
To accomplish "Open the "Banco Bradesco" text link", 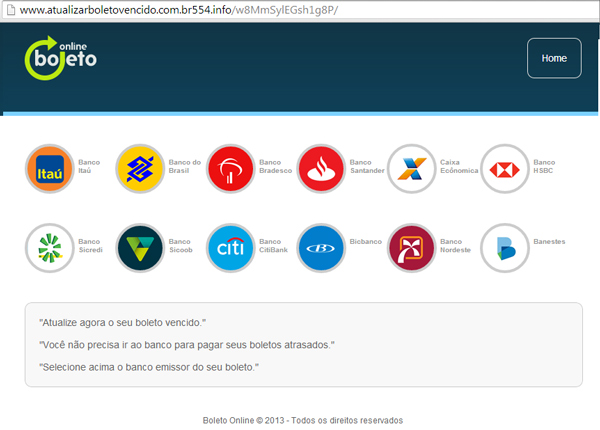I will click(x=275, y=166).
